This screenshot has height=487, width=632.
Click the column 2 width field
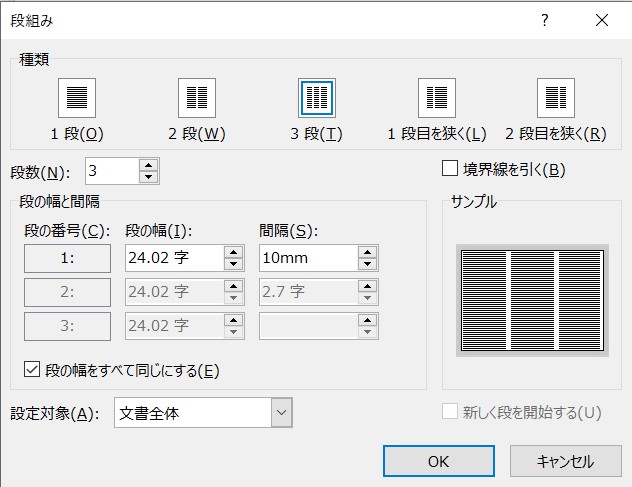tap(175, 292)
